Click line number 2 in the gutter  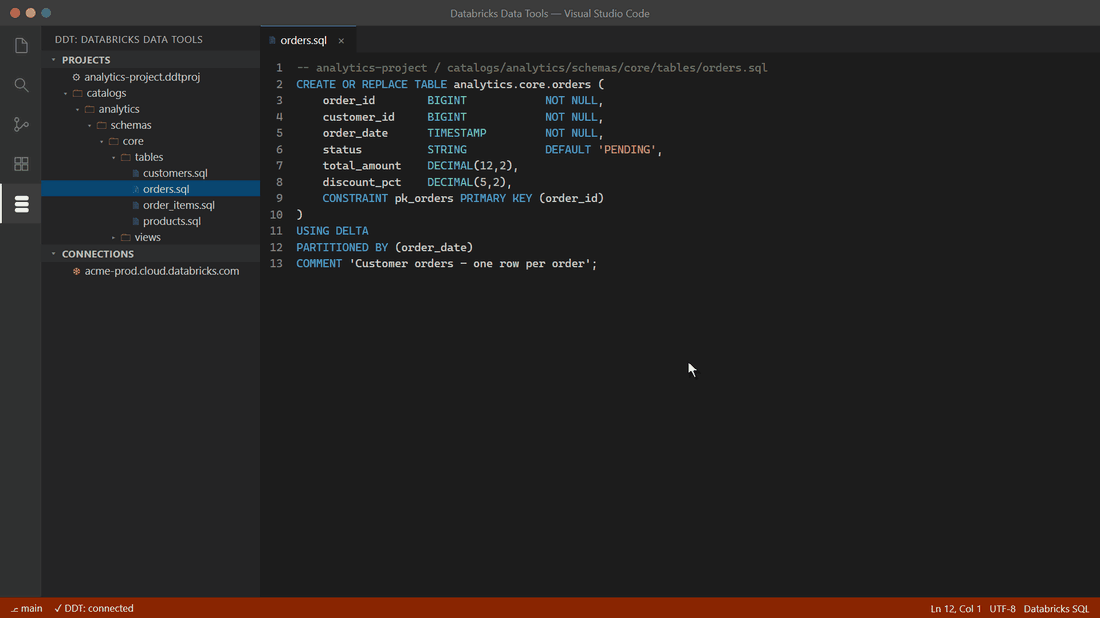click(x=279, y=84)
